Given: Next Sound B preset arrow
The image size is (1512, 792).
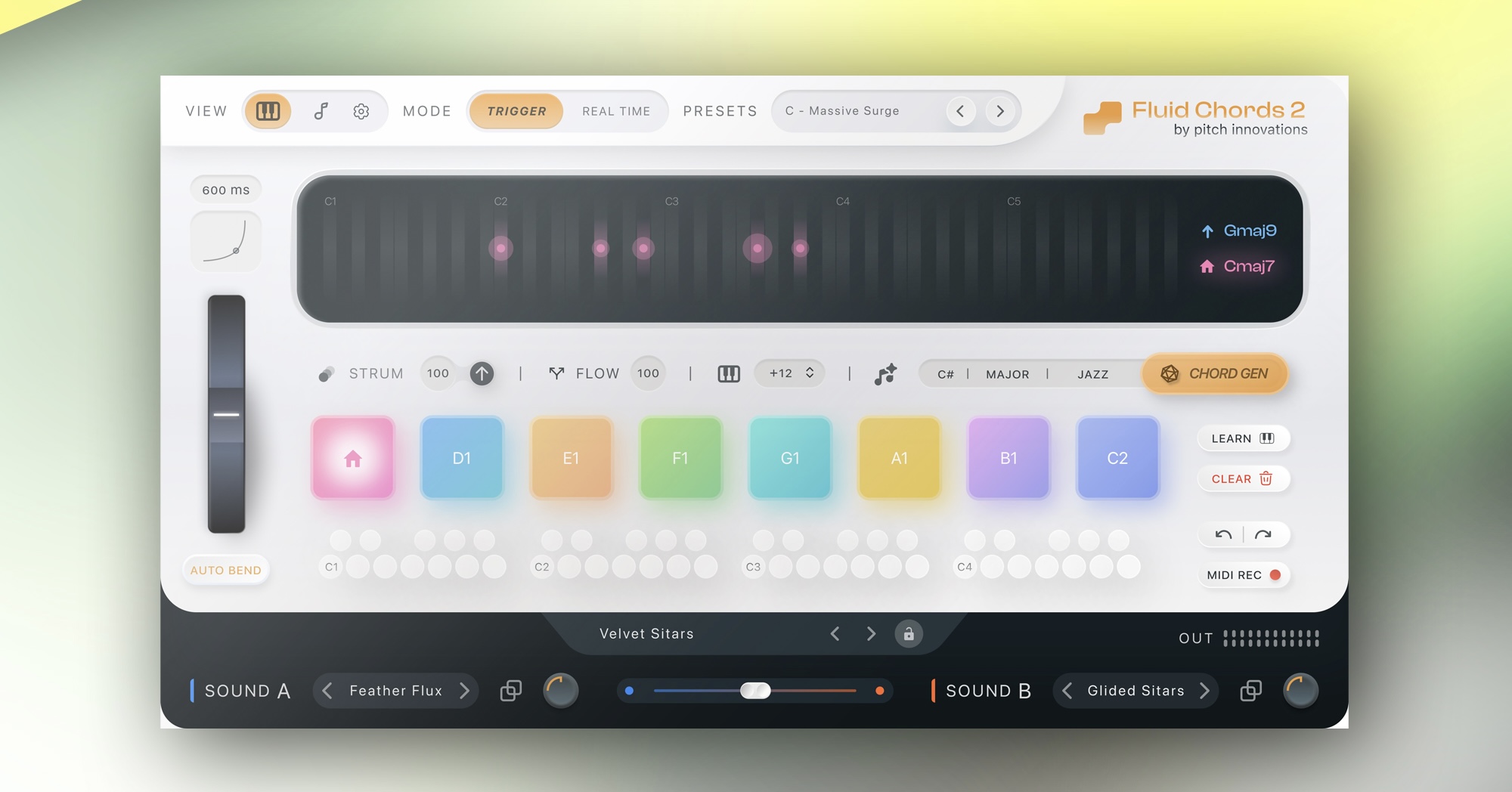Looking at the screenshot, I should [x=1204, y=691].
